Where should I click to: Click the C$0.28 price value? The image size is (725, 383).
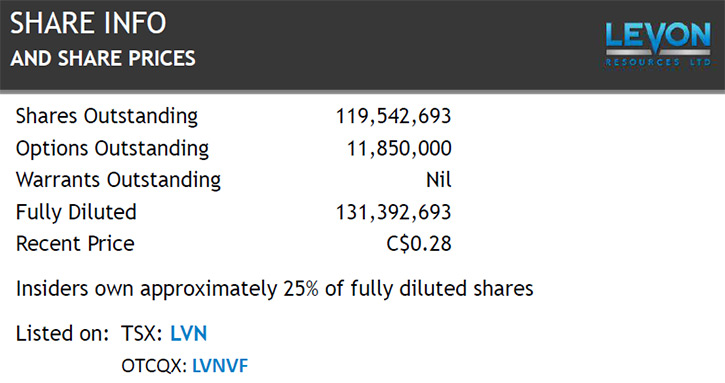point(419,244)
